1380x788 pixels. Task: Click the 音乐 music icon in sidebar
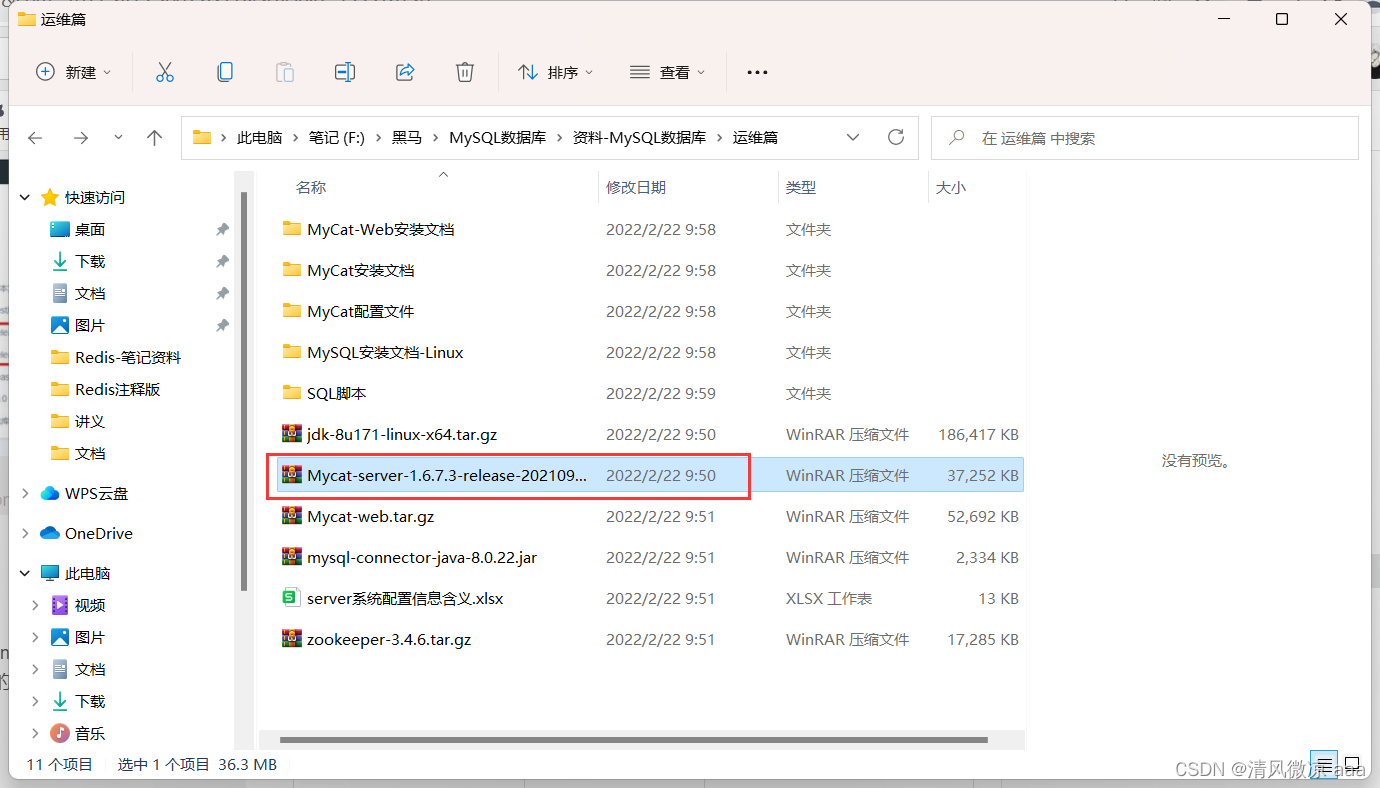point(60,733)
